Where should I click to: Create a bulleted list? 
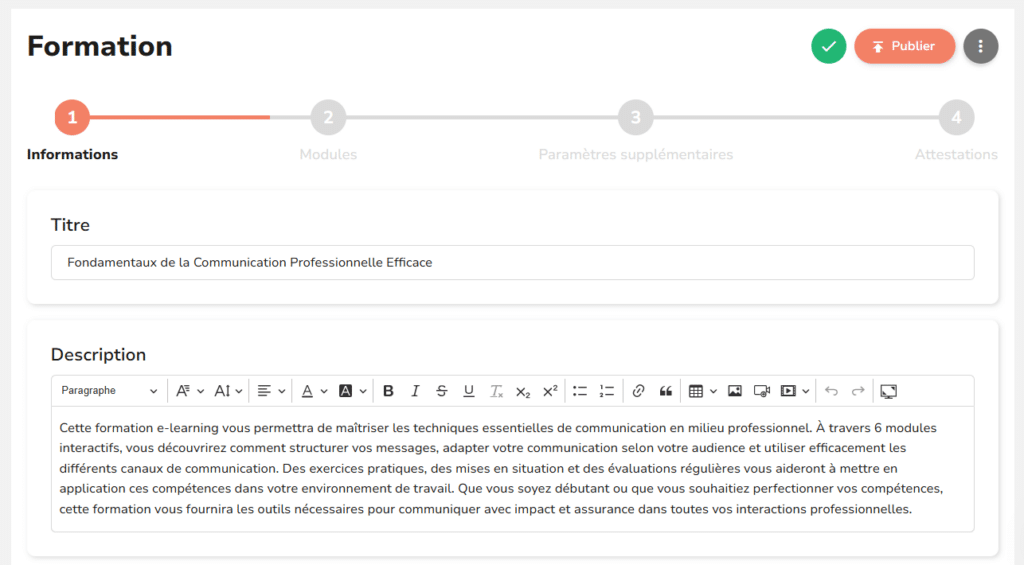click(580, 391)
